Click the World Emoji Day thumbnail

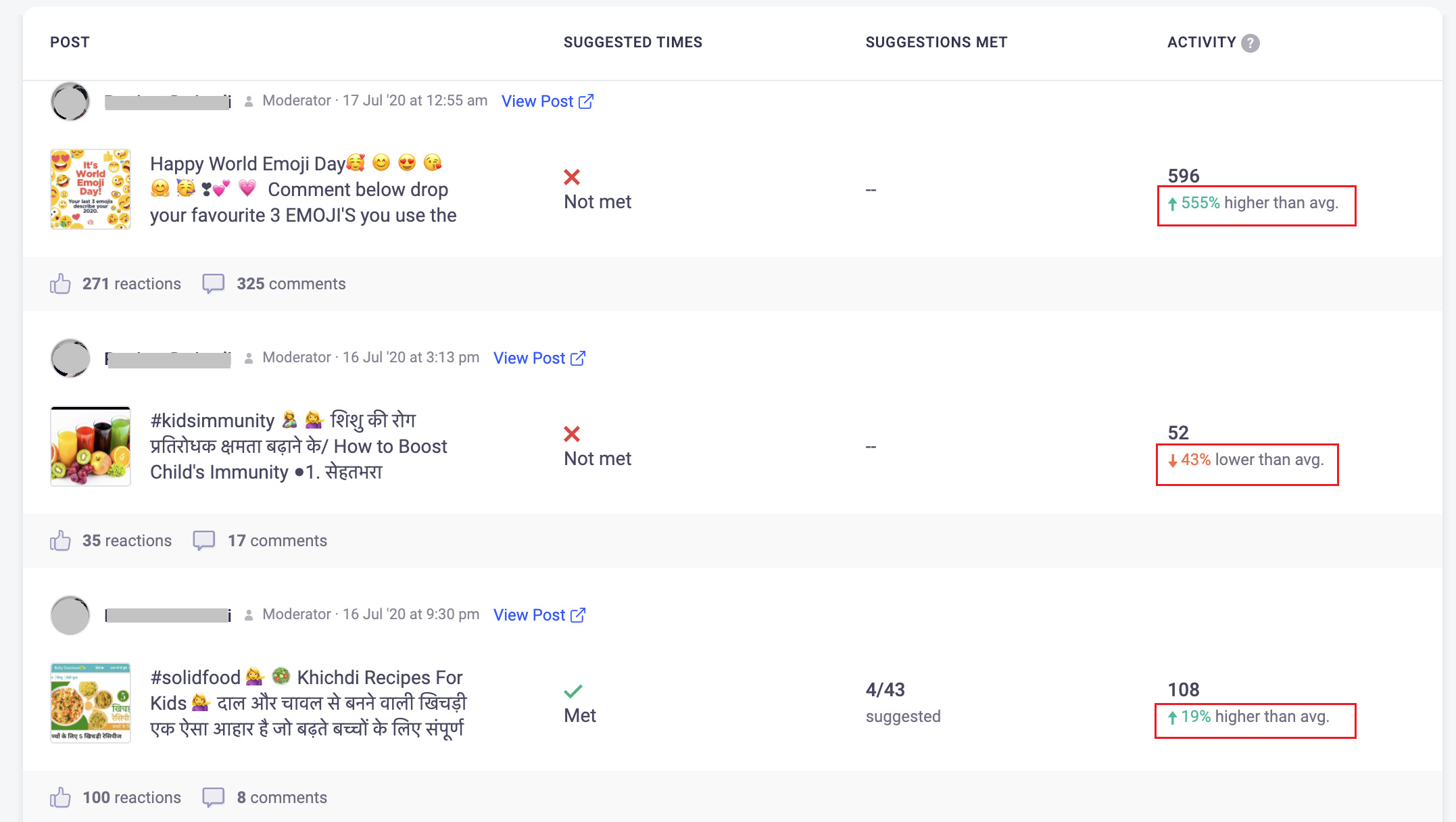pyautogui.click(x=91, y=189)
